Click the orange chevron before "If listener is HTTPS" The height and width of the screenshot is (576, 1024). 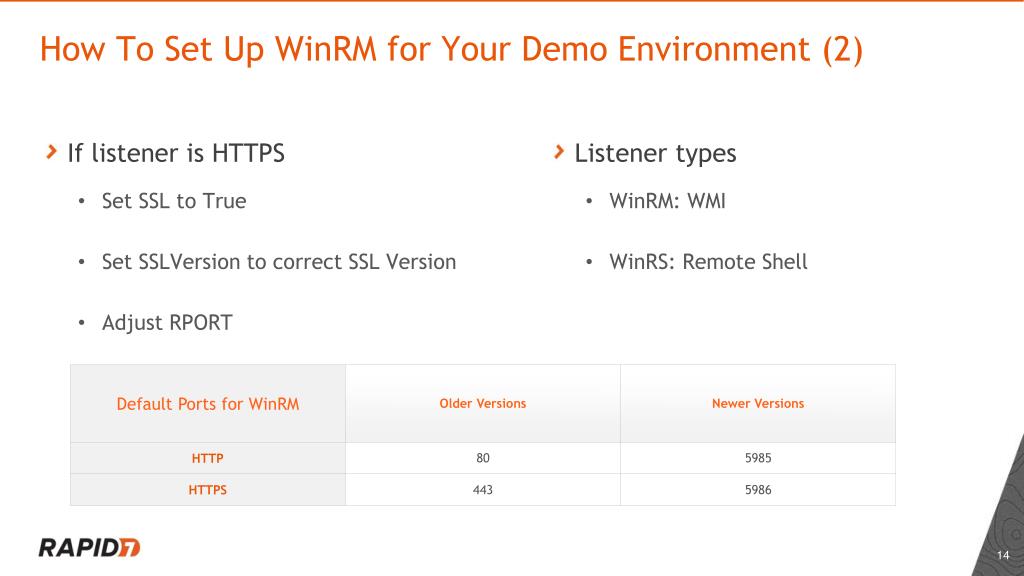point(52,152)
